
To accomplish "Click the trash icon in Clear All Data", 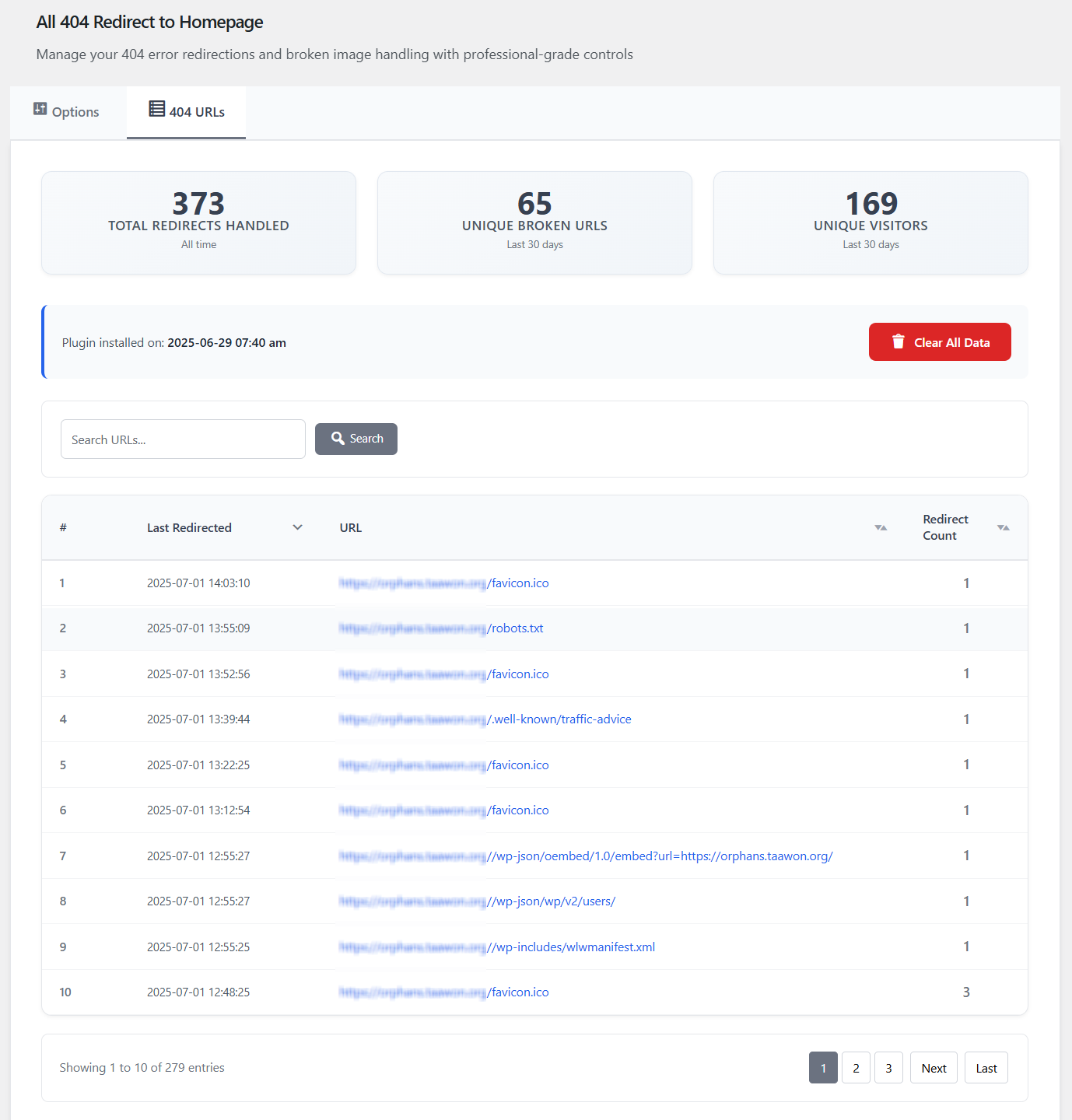I will coord(899,342).
